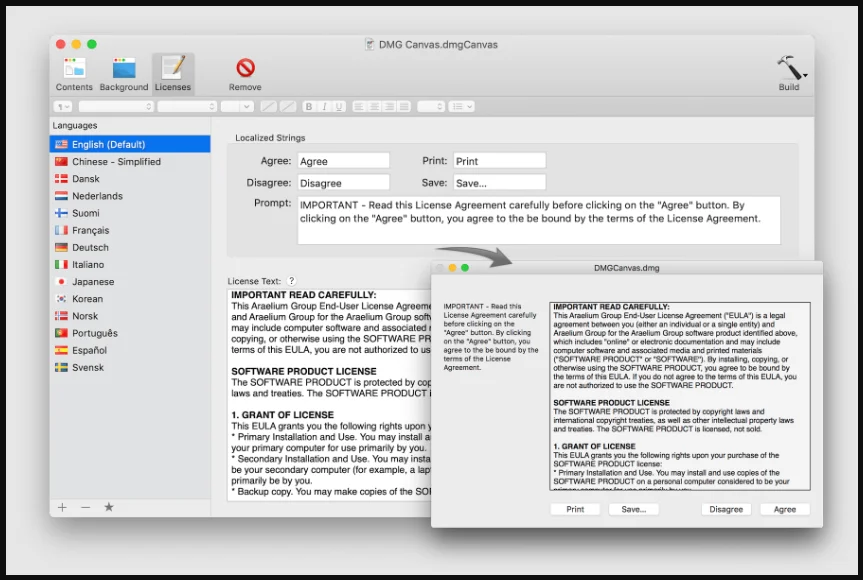Select the Korean language row
863x580 pixels.
[x=130, y=298]
